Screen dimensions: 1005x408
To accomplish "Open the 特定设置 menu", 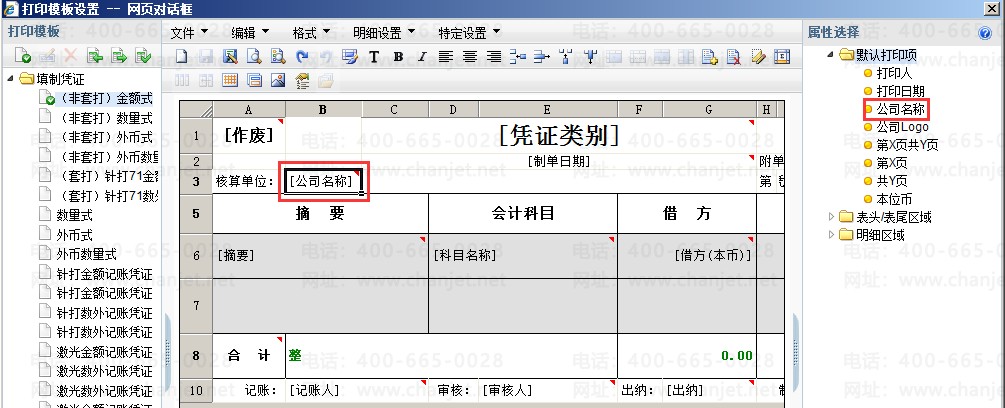I will coord(469,33).
